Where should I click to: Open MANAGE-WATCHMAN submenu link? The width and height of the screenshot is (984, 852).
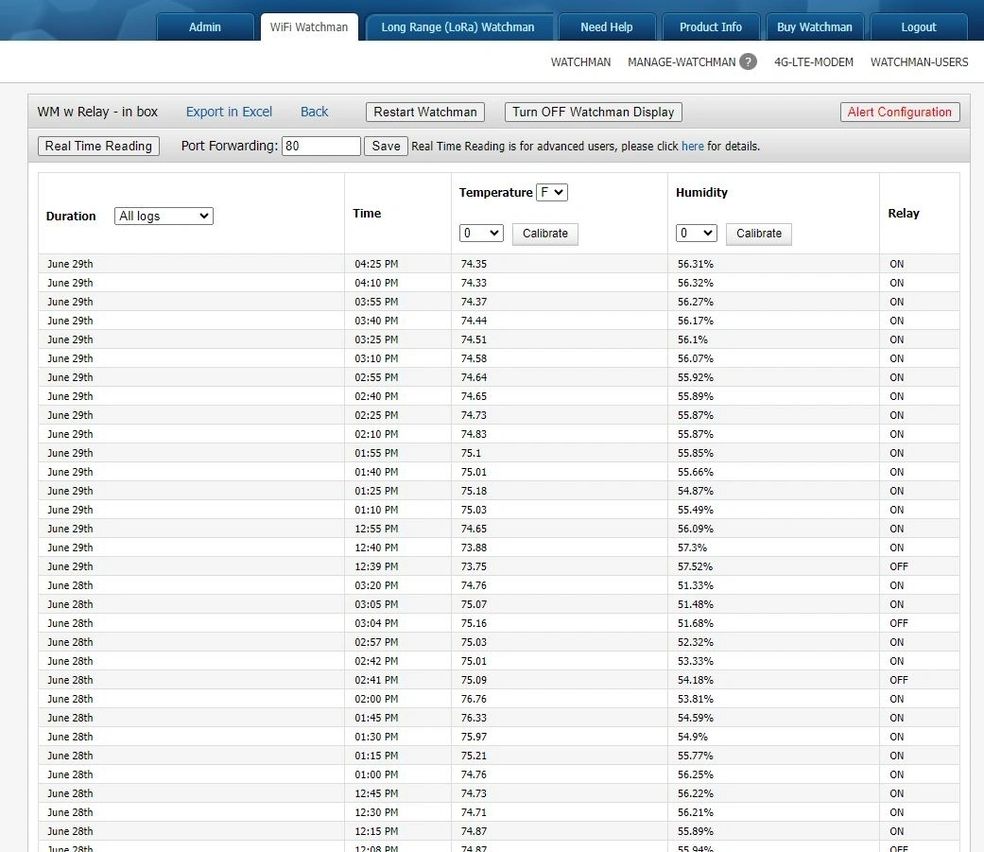tap(682, 62)
